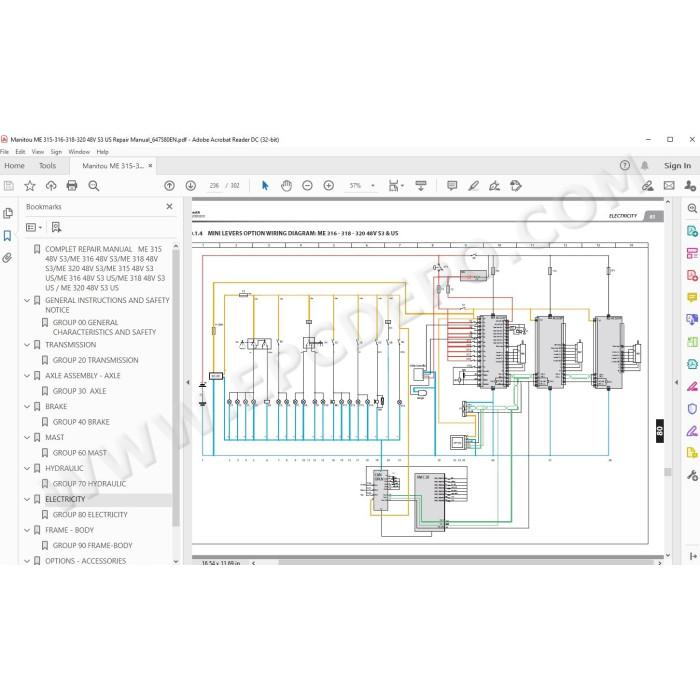Collapse the ELECTRICITY bookmark
The image size is (700, 700).
click(x=27, y=499)
